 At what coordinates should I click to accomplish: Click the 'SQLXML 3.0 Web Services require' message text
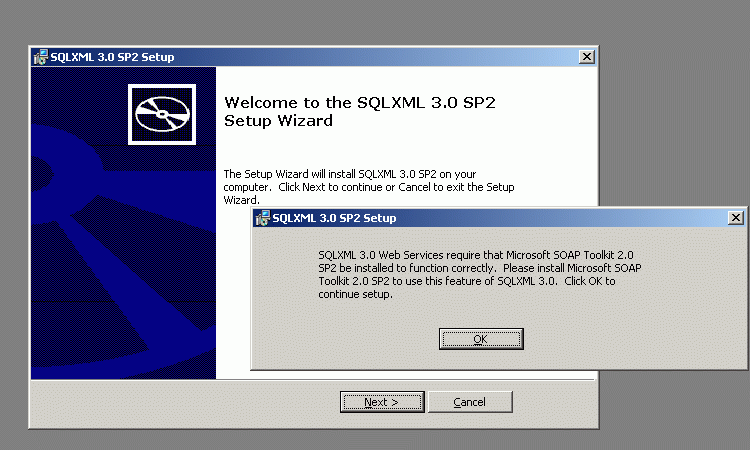point(480,274)
